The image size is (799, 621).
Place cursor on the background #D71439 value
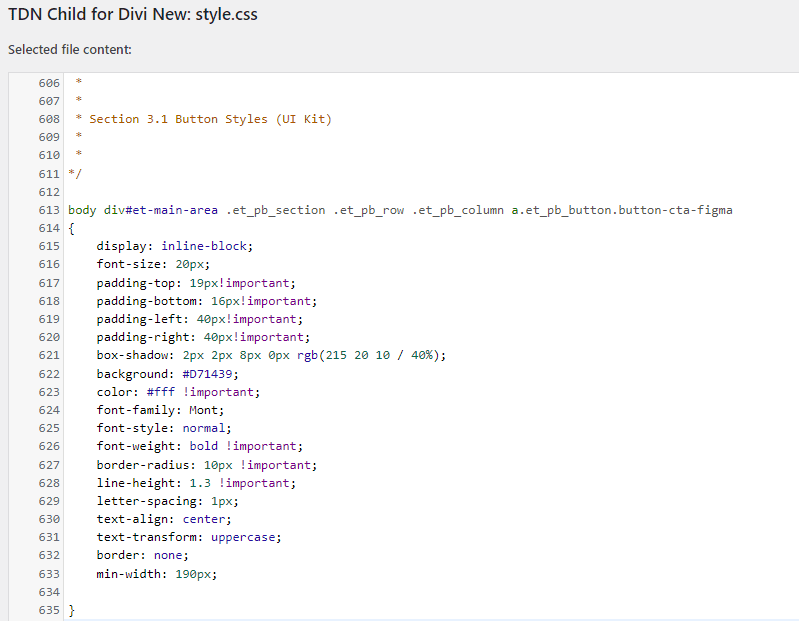coord(207,374)
